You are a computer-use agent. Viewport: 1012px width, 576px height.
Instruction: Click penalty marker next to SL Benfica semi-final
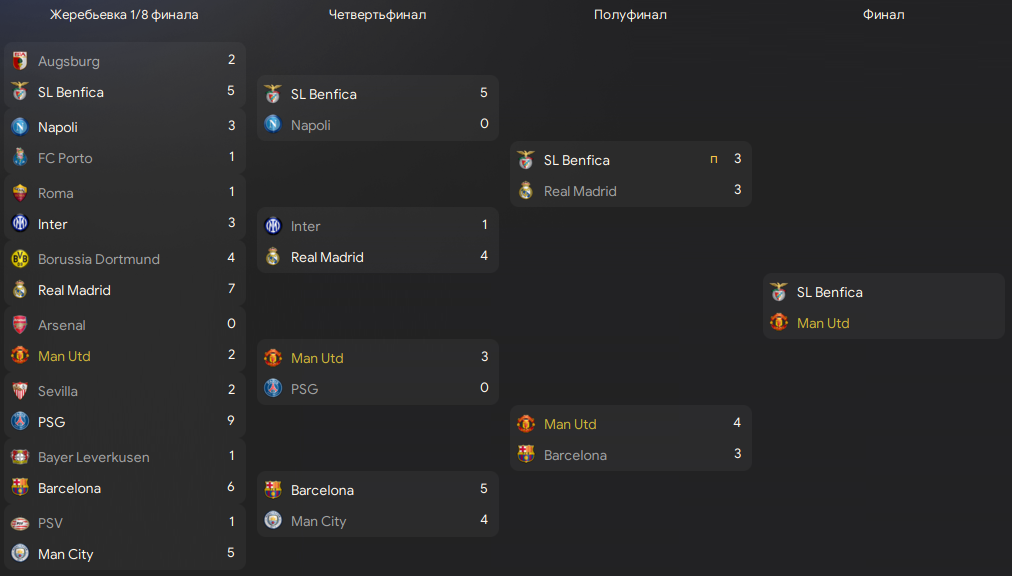pos(714,159)
